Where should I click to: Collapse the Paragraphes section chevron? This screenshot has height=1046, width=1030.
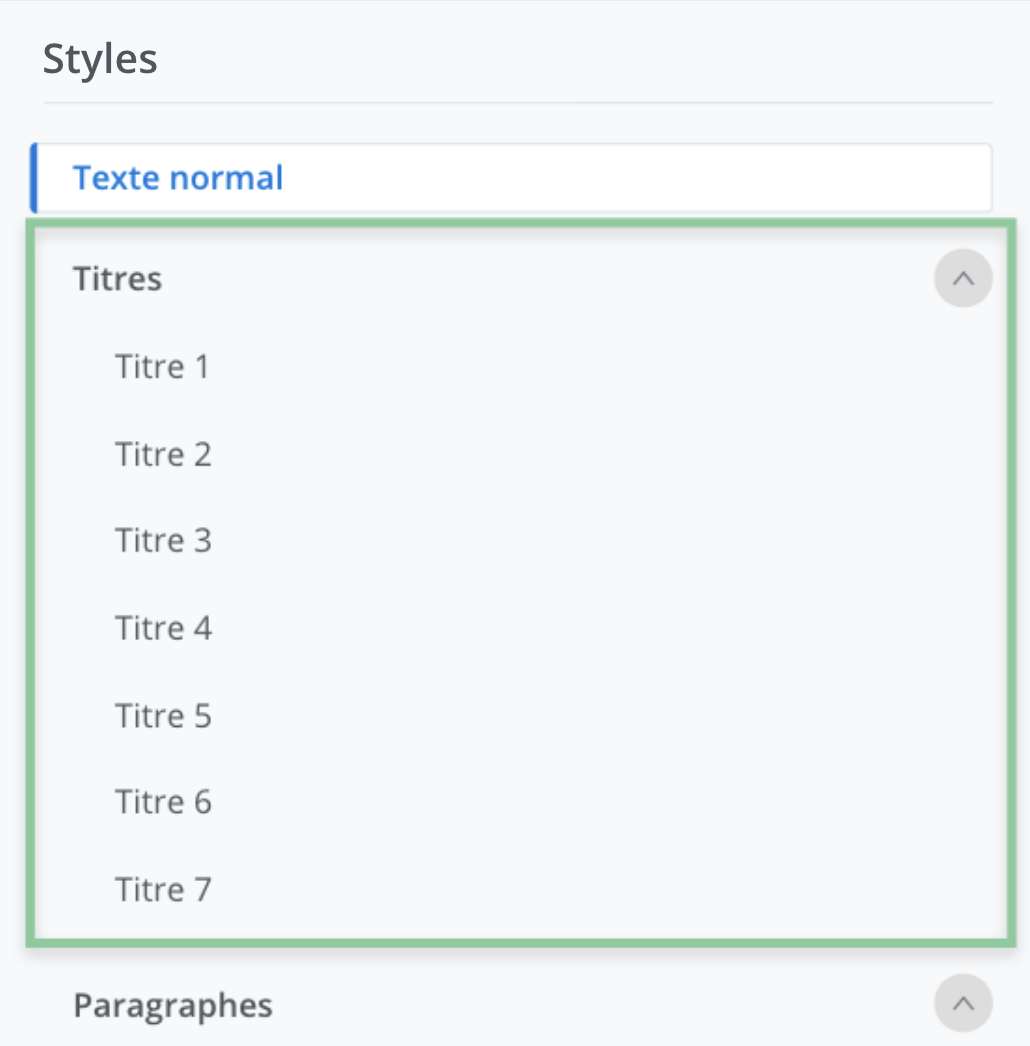click(x=963, y=1003)
